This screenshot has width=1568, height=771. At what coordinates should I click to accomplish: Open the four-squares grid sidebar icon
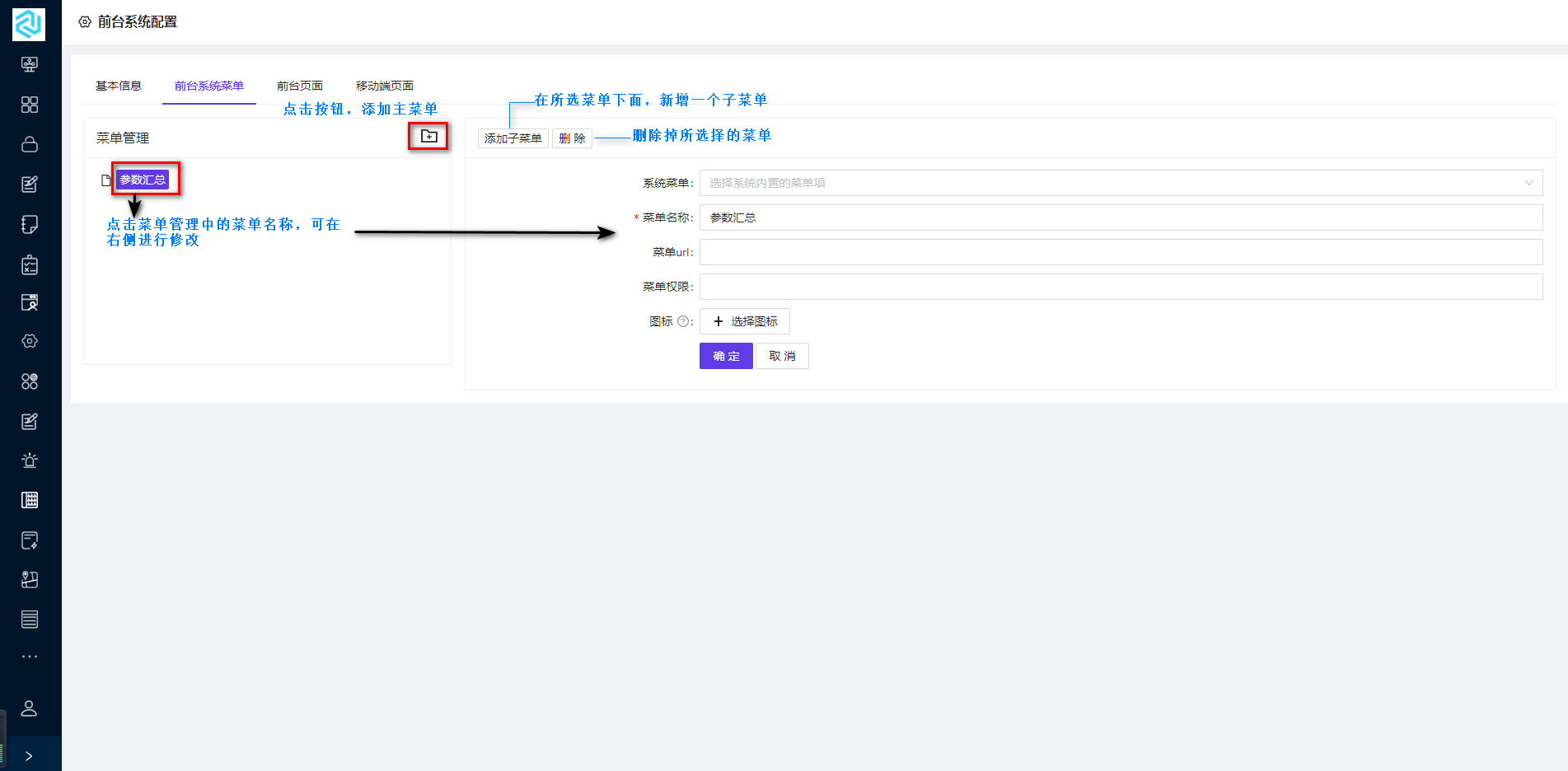click(30, 105)
